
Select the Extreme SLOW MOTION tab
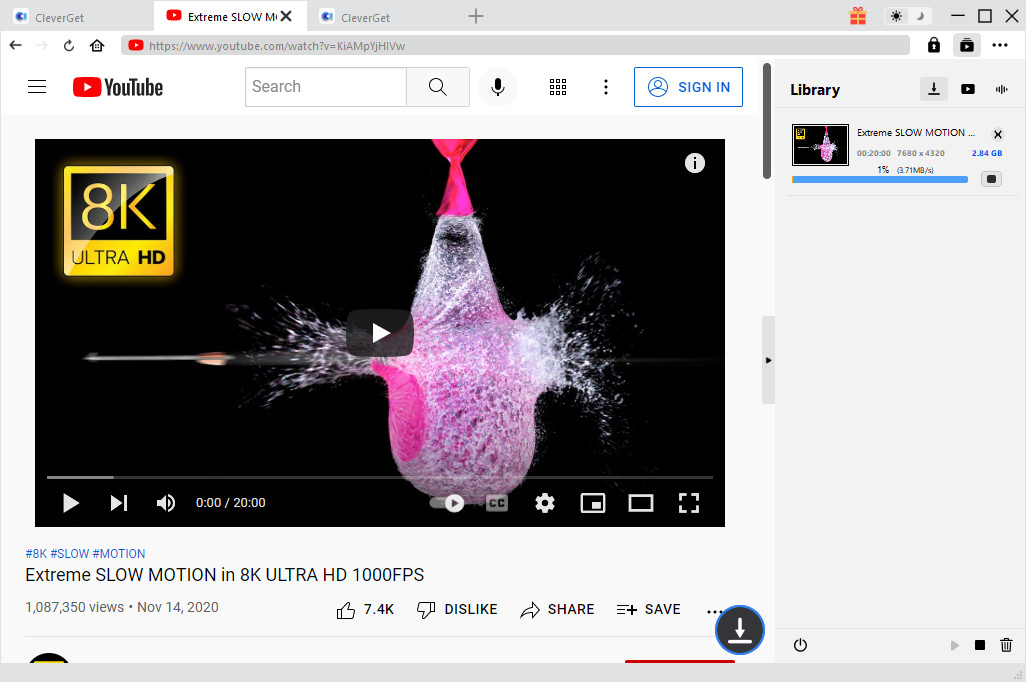coord(225,16)
